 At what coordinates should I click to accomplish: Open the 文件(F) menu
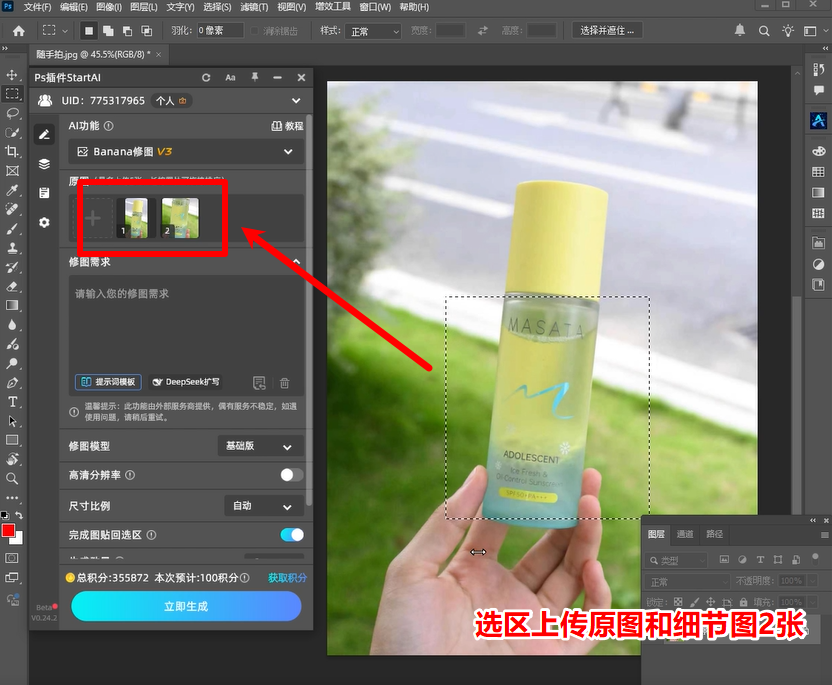point(37,7)
